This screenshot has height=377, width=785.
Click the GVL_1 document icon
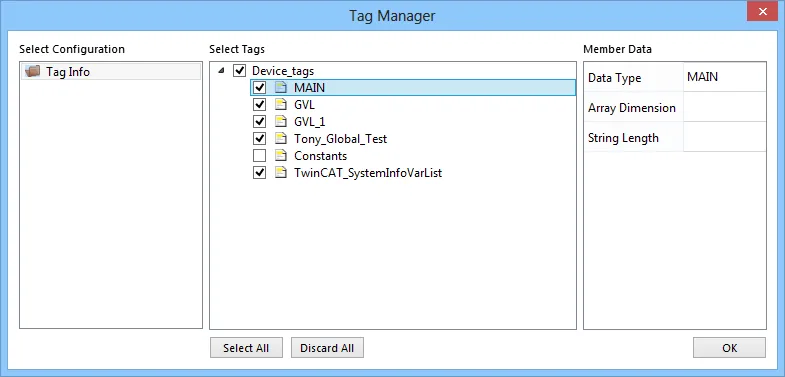point(281,122)
